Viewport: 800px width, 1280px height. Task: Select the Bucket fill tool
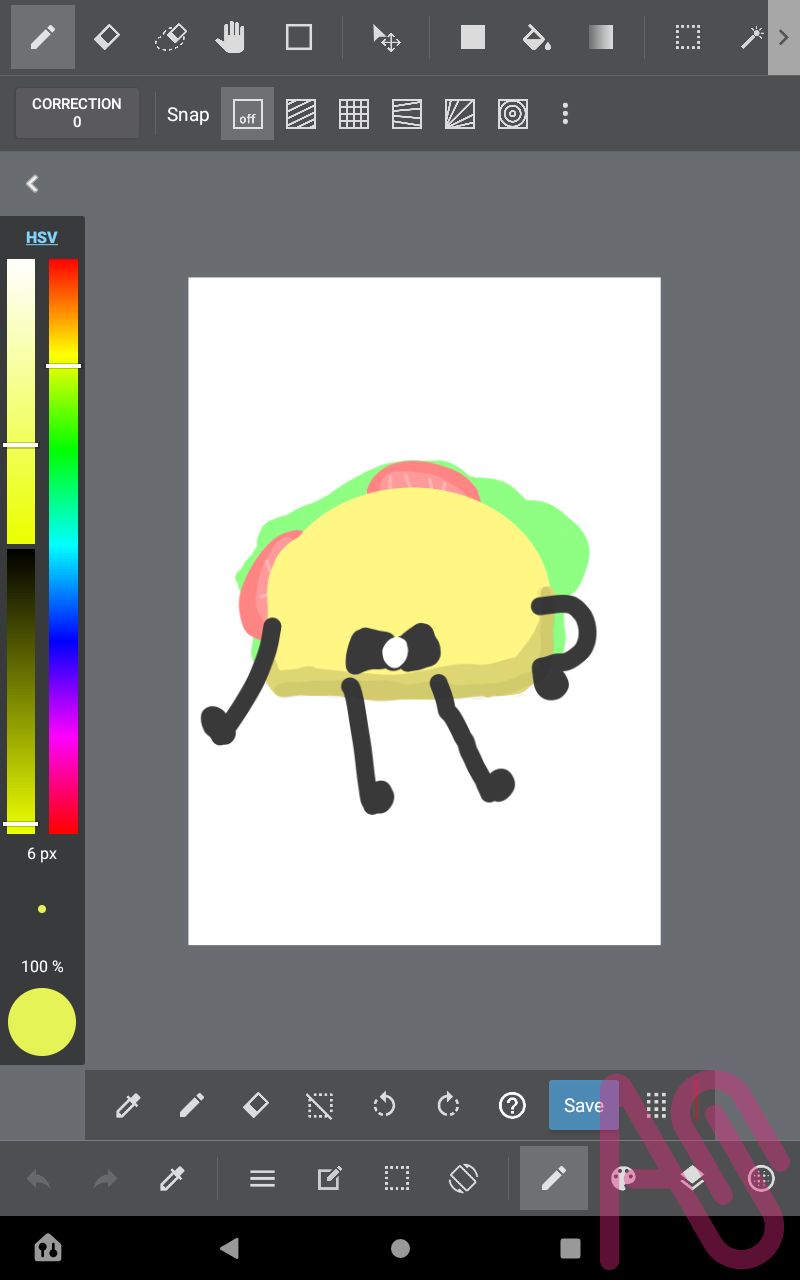(x=537, y=38)
